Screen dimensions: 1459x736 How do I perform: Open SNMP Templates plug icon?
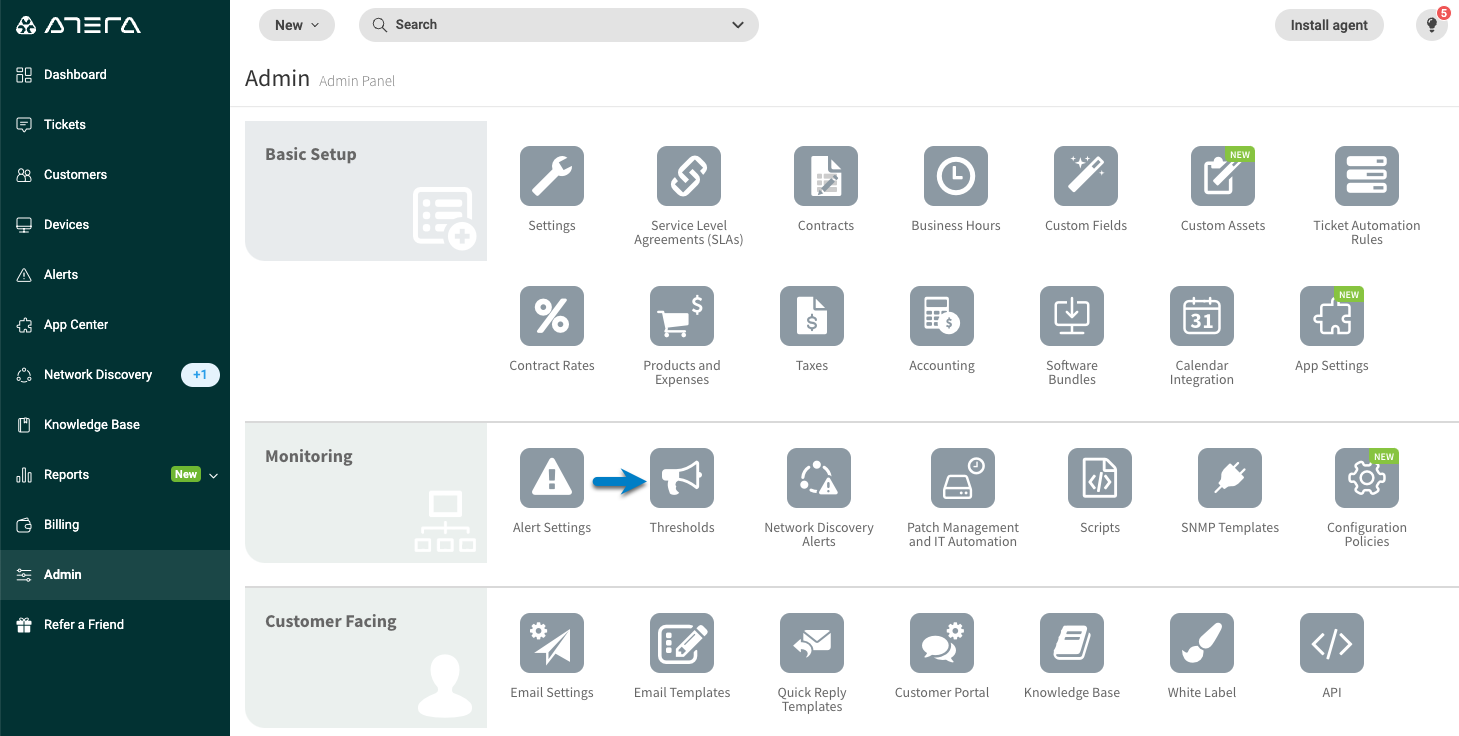pyautogui.click(x=1230, y=478)
